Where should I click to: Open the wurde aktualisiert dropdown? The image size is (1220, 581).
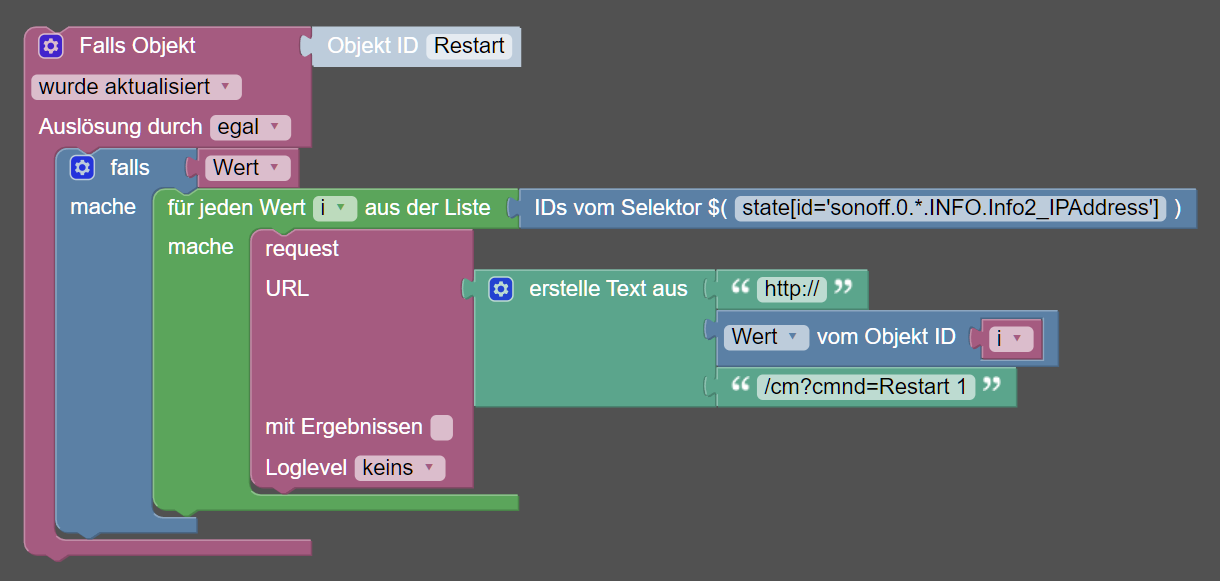pos(136,87)
